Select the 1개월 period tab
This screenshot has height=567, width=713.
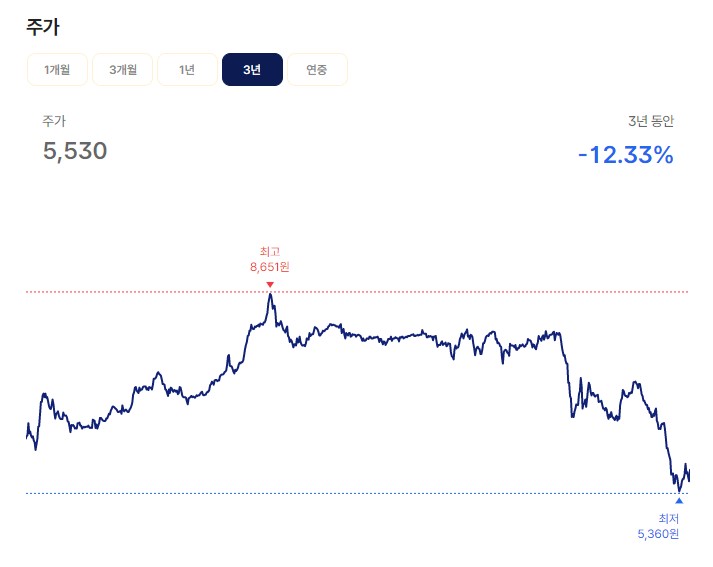[x=57, y=70]
